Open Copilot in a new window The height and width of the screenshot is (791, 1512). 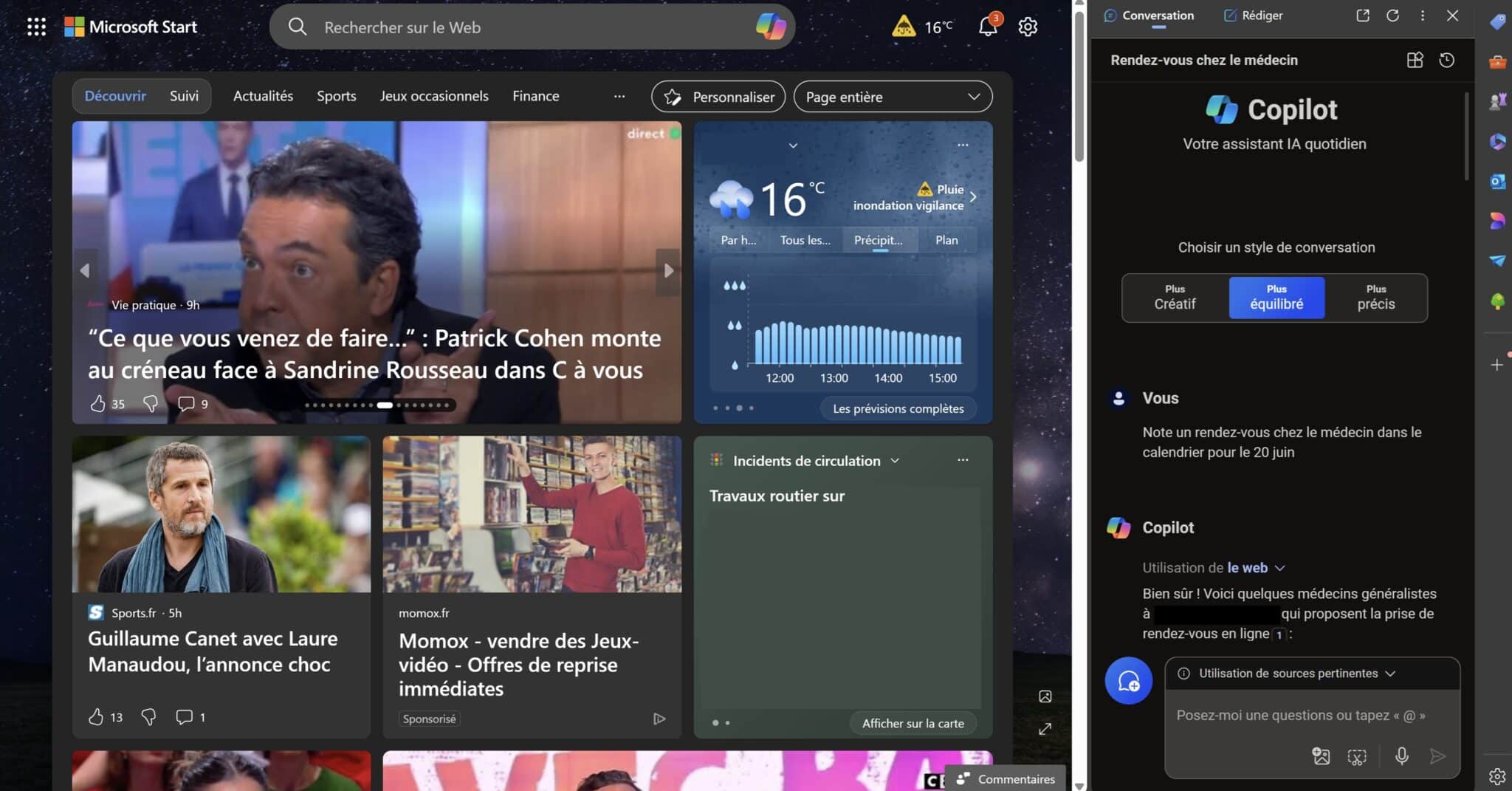click(1363, 16)
